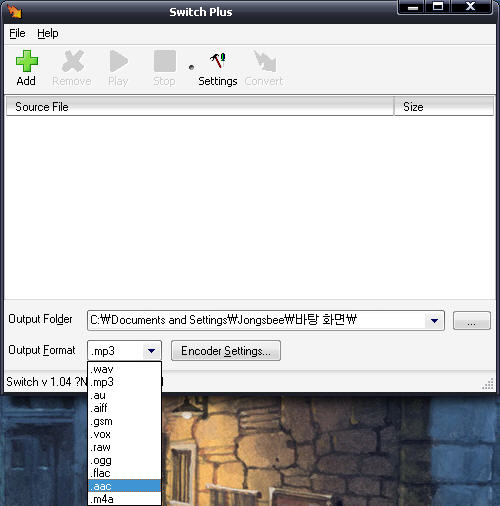
Task: Collapse the Output Format dropdown arrow
Action: click(152, 351)
